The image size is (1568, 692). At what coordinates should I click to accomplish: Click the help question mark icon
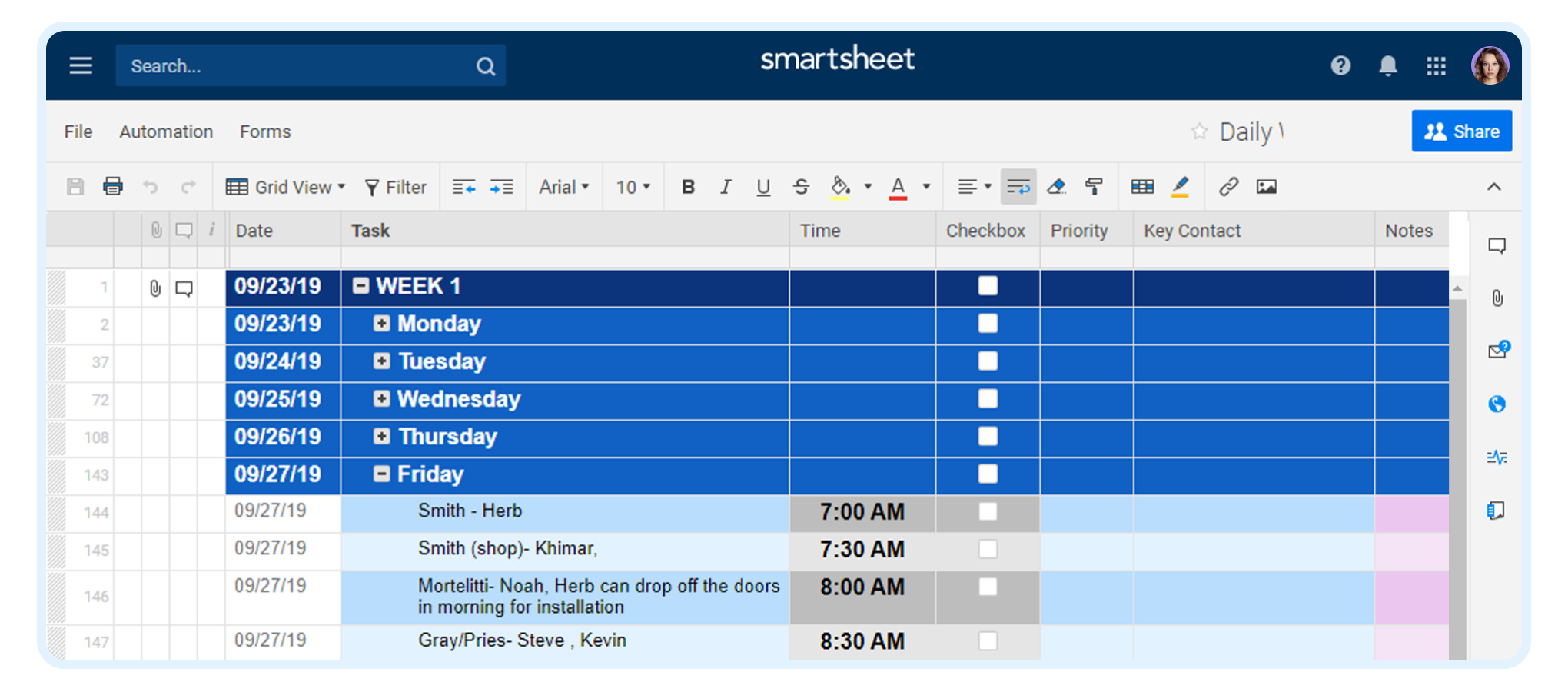(x=1340, y=65)
